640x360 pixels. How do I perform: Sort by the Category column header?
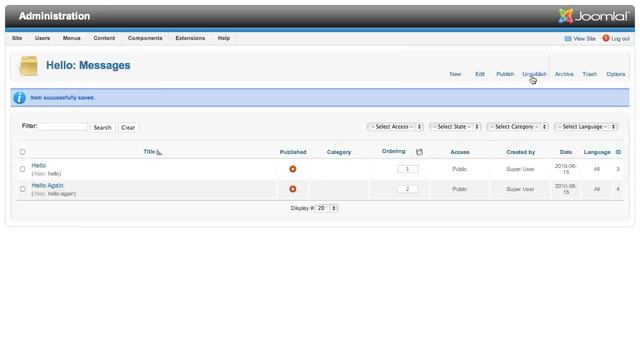point(339,152)
